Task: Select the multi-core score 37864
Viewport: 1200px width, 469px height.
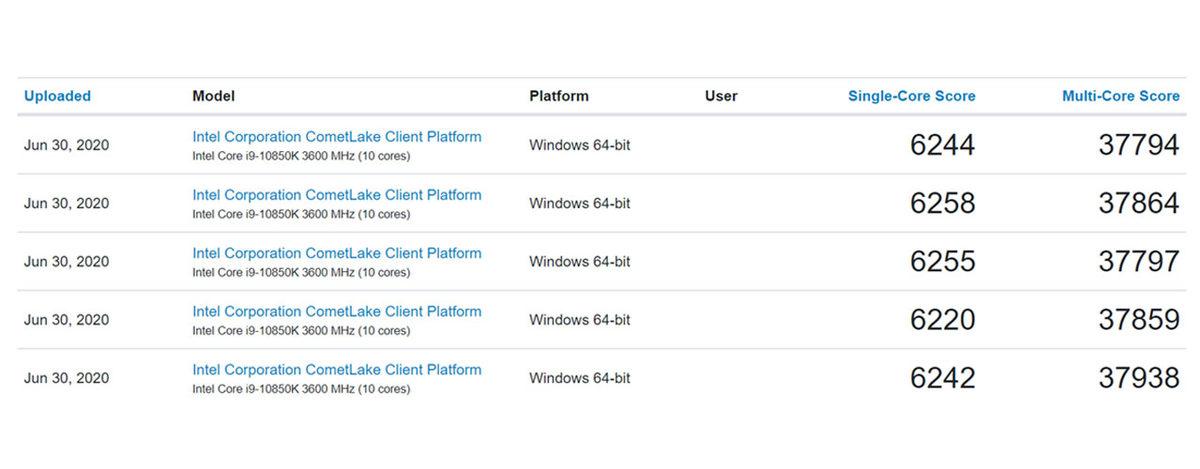Action: pyautogui.click(x=1139, y=204)
